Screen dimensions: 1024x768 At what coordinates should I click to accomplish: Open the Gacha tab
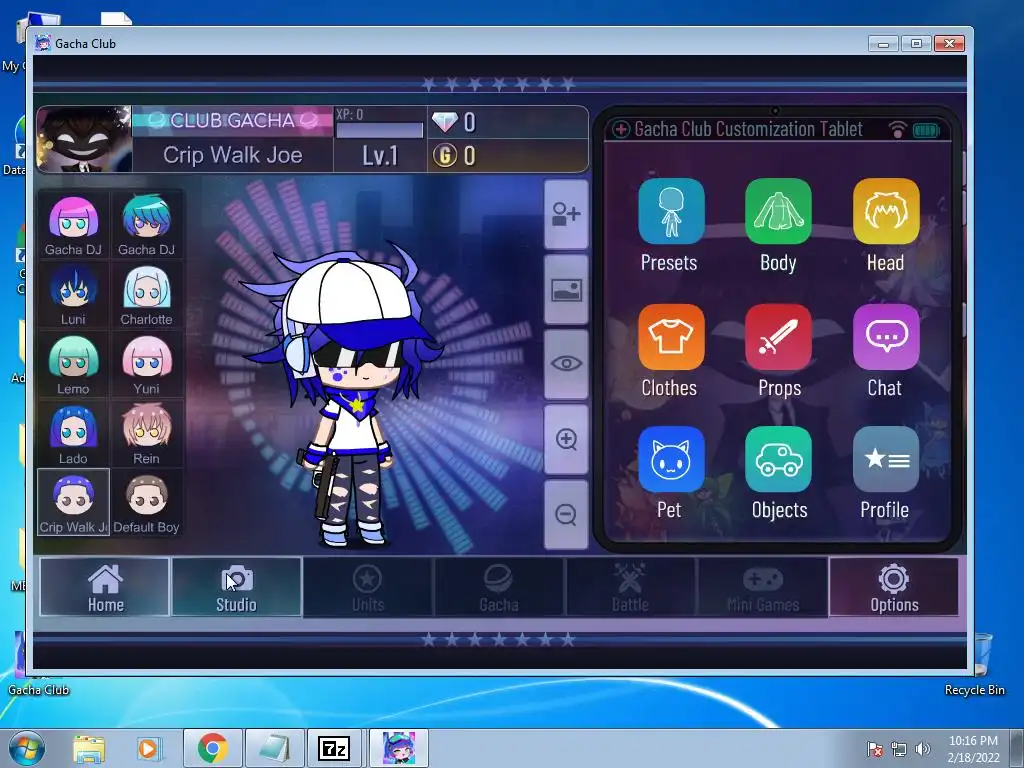pyautogui.click(x=499, y=586)
